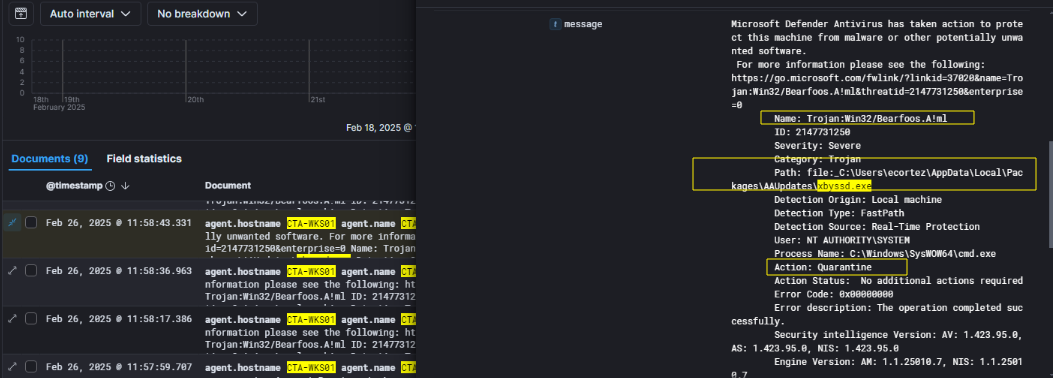
Task: Click Process Name cmd.exe line
Action: coord(884,254)
